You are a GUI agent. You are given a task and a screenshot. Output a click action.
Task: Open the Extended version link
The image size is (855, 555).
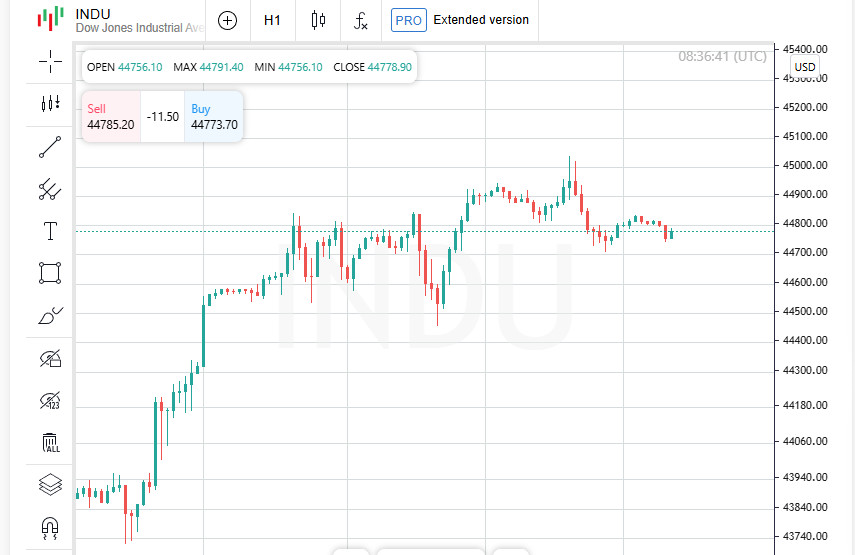[x=481, y=20]
